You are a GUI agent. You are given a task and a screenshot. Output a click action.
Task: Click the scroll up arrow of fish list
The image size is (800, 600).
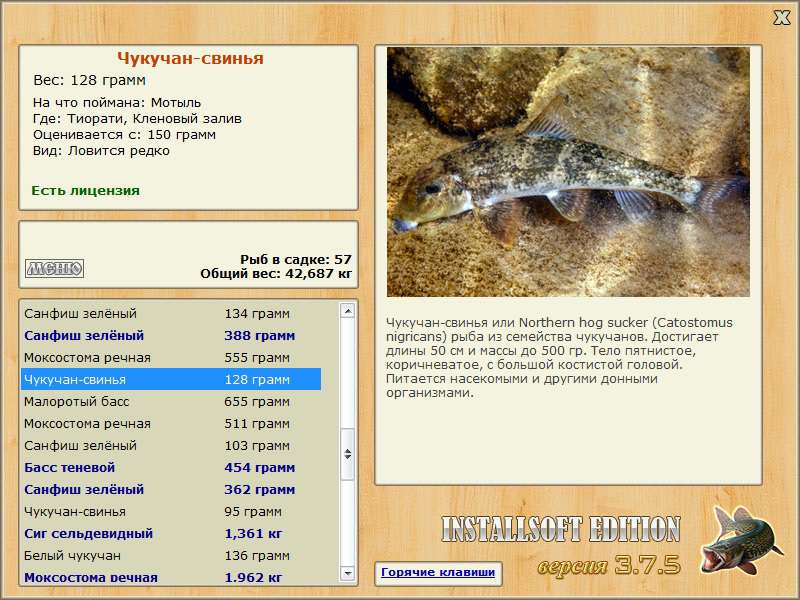pyautogui.click(x=347, y=311)
